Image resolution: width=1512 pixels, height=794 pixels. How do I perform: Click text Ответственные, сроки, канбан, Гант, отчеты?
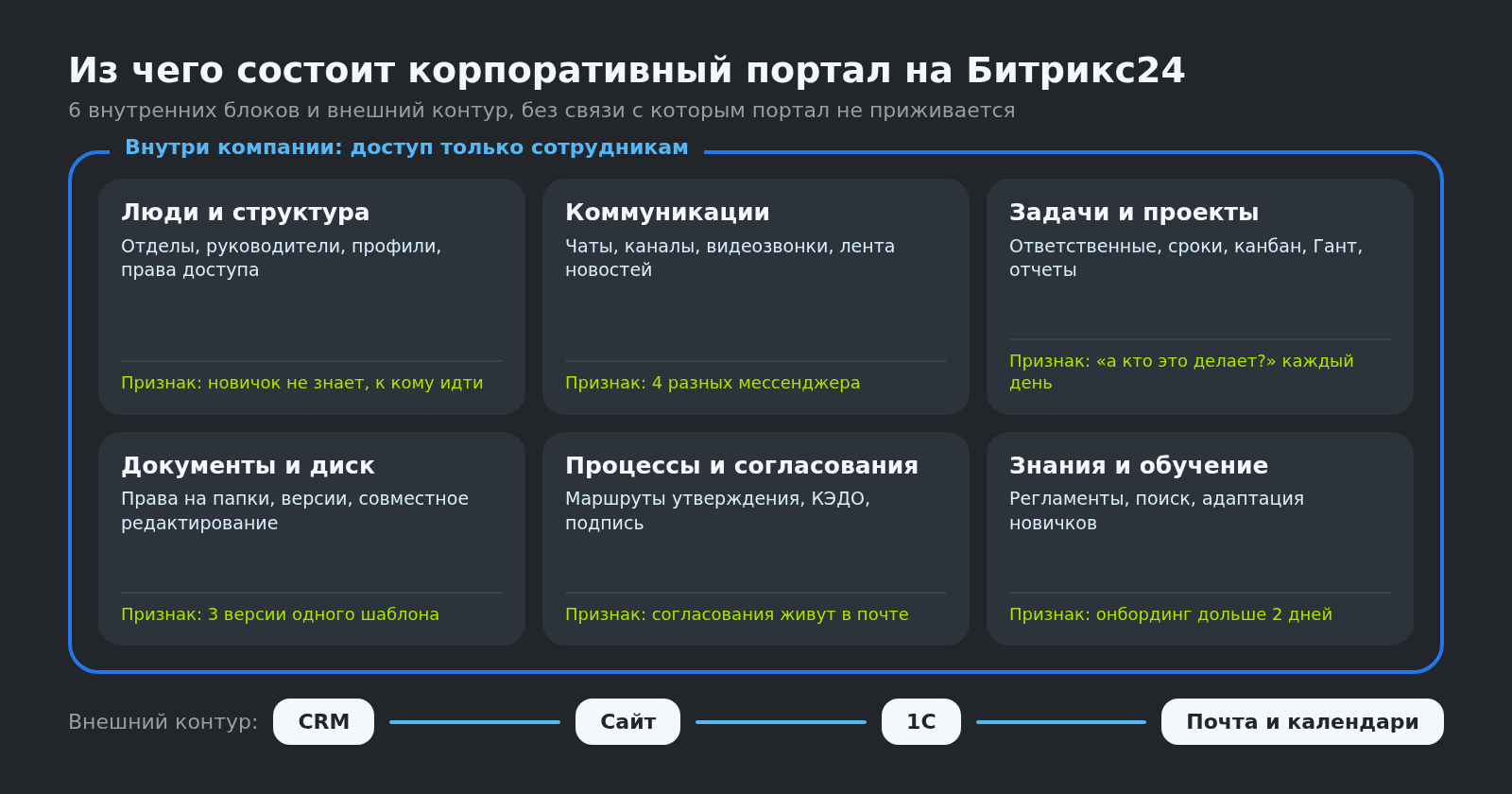coord(1186,258)
